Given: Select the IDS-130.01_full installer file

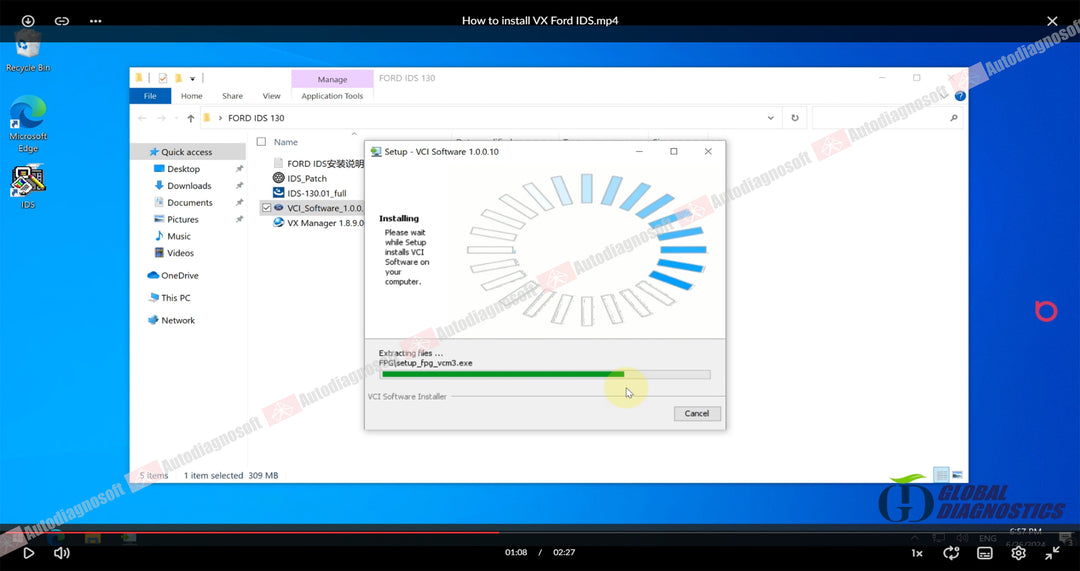Looking at the screenshot, I should click(310, 194).
